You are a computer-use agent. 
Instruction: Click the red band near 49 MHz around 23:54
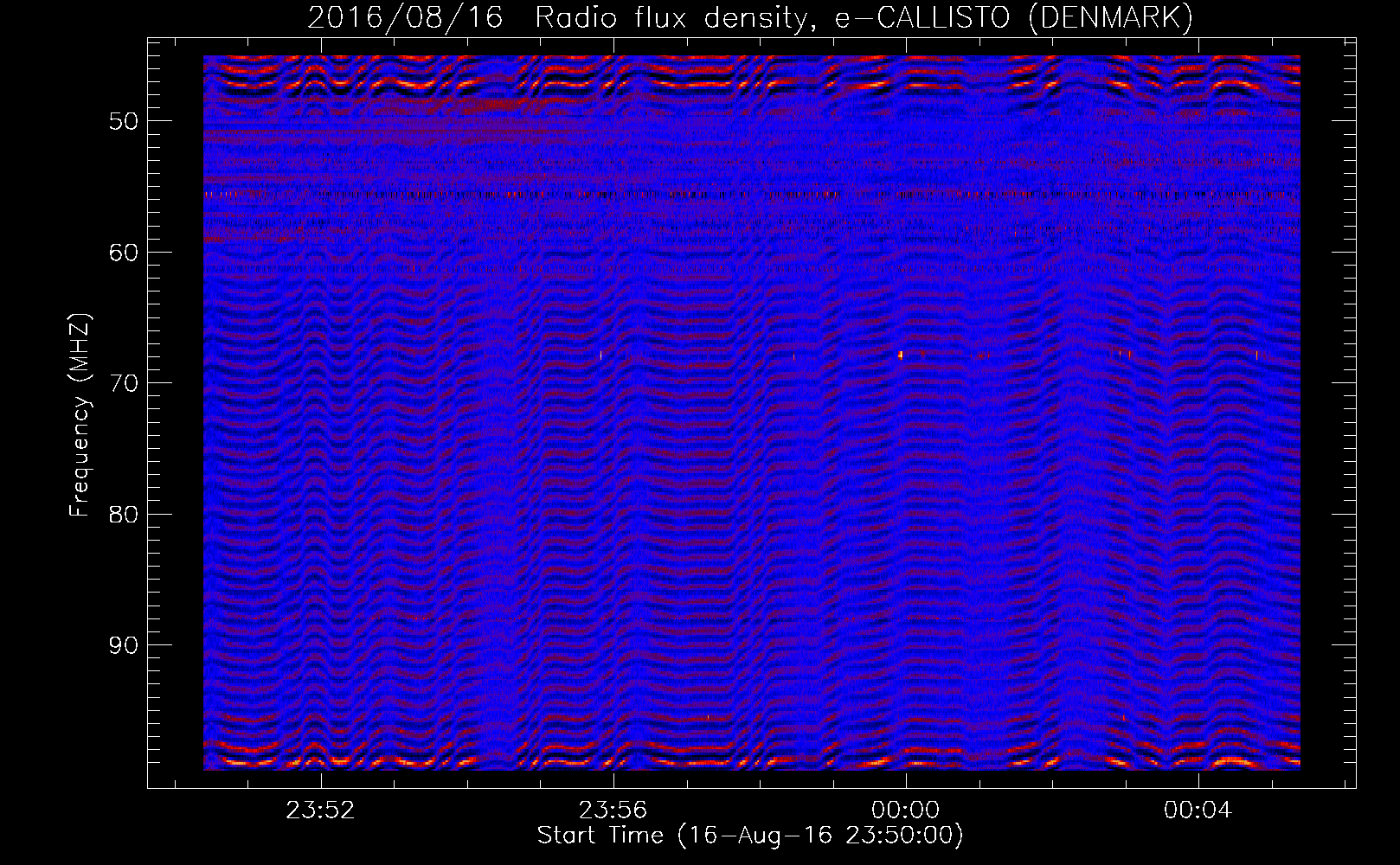click(485, 105)
